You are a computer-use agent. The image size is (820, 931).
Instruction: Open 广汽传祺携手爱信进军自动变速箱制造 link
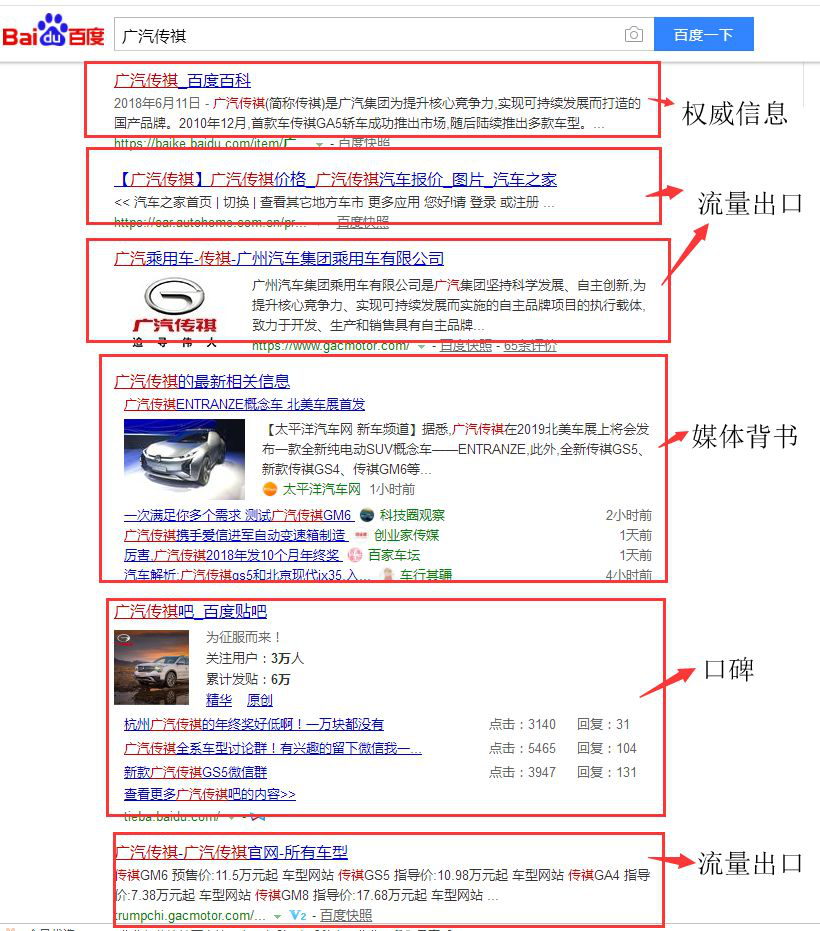click(x=235, y=535)
